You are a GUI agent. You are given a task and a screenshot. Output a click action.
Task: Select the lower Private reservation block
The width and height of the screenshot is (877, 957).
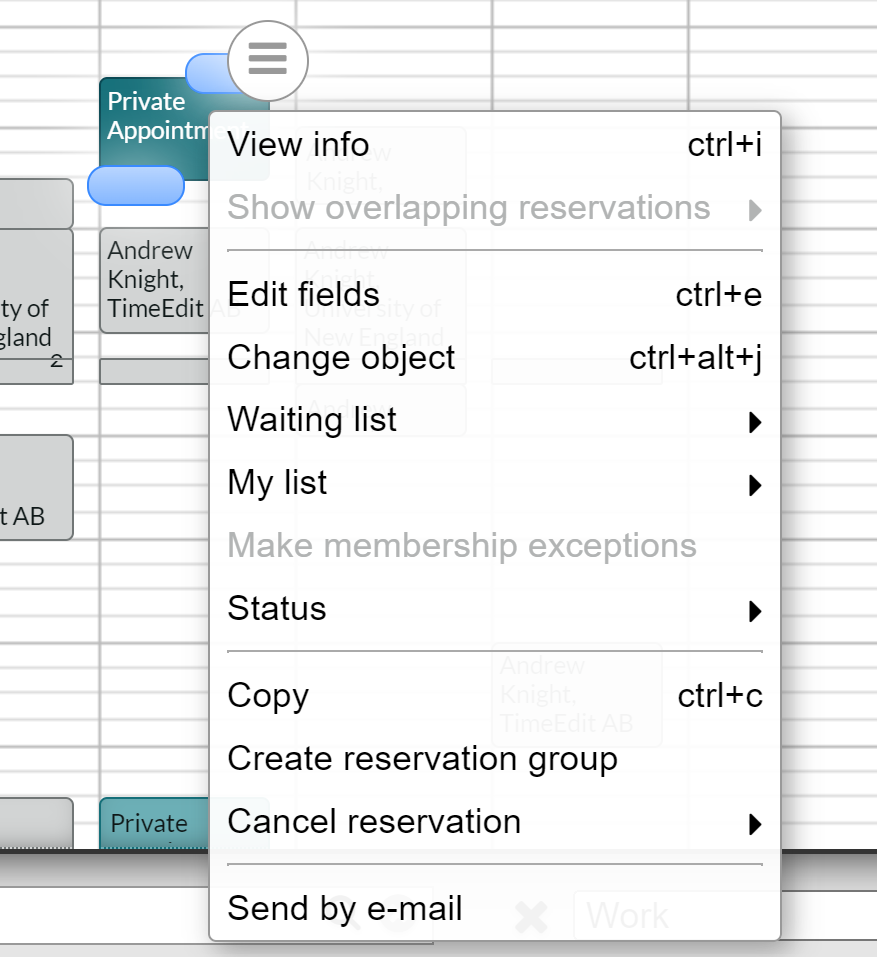154,823
